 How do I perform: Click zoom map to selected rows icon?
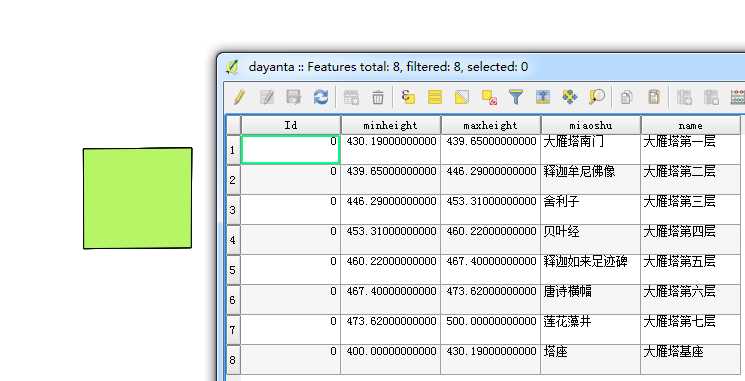click(597, 97)
